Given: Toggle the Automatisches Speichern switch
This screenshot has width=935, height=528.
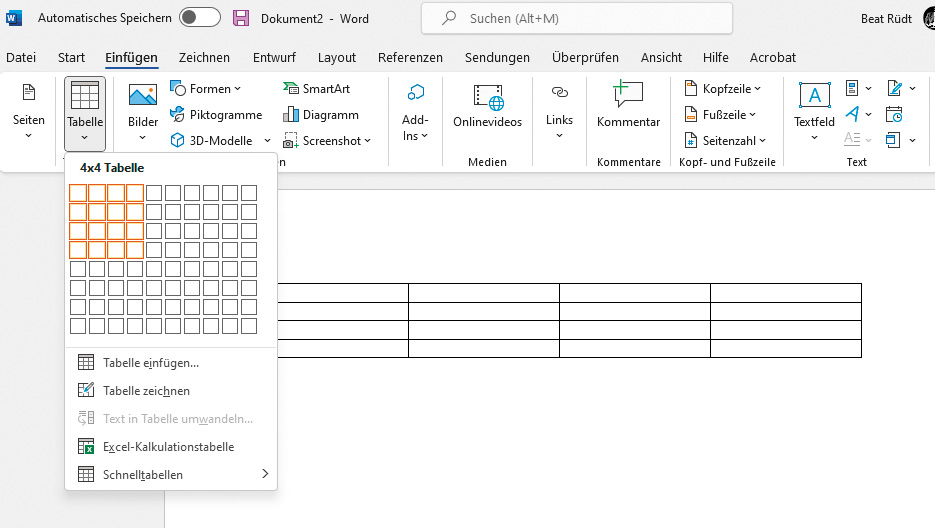Looking at the screenshot, I should (200, 18).
